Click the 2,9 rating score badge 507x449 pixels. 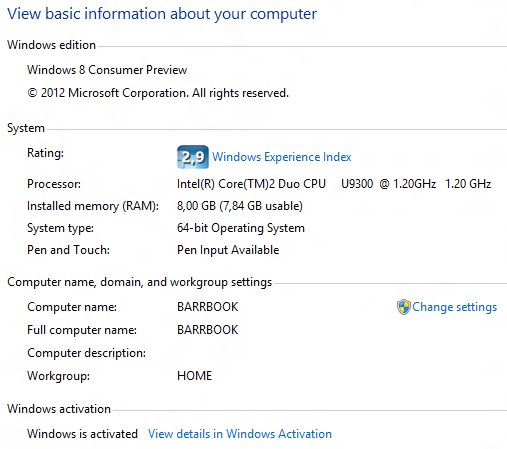[x=193, y=157]
